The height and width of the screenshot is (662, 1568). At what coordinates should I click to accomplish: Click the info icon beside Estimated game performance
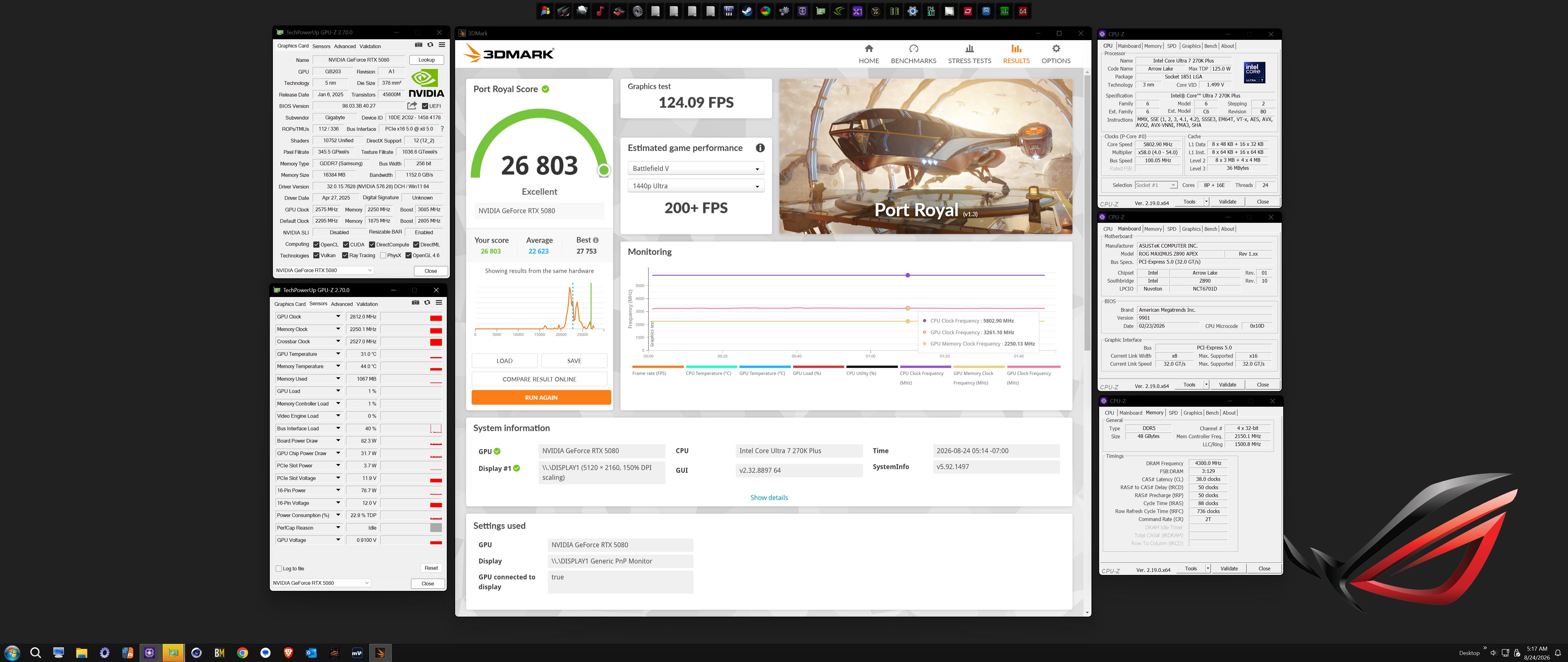pos(760,148)
